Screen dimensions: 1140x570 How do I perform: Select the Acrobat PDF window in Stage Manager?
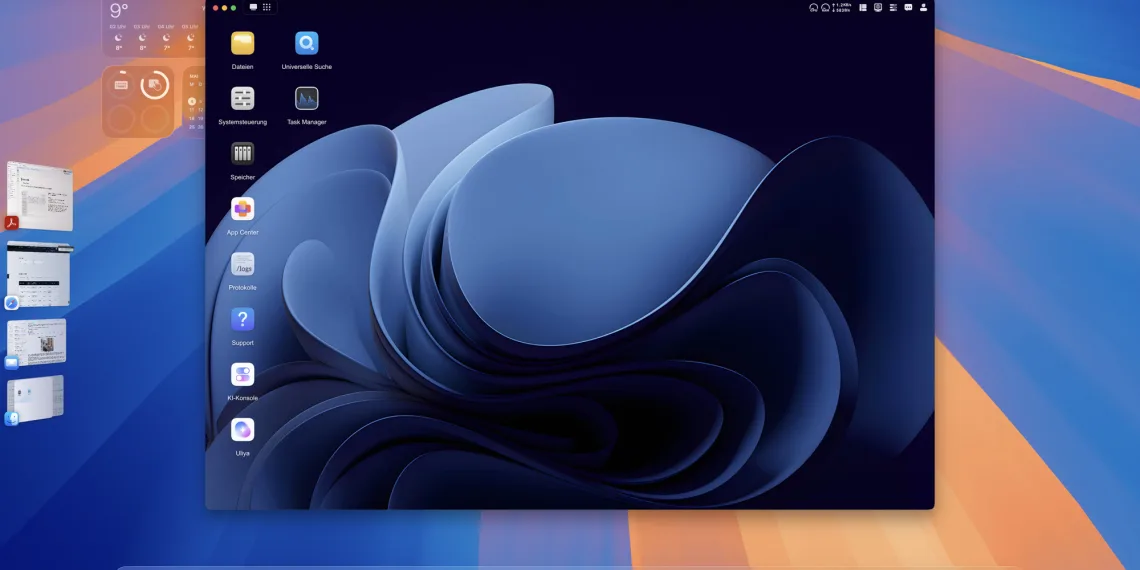pyautogui.click(x=40, y=196)
